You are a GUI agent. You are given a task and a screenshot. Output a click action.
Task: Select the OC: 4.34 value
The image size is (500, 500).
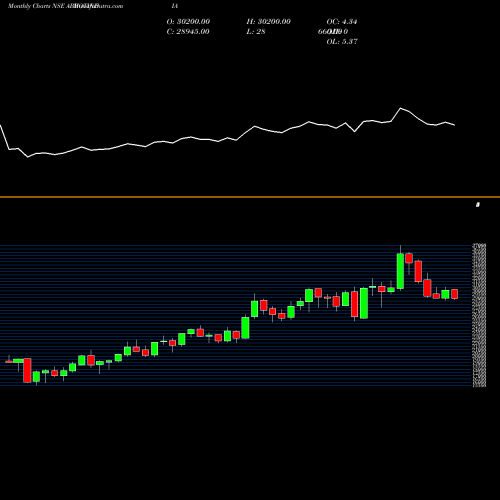coord(342,22)
